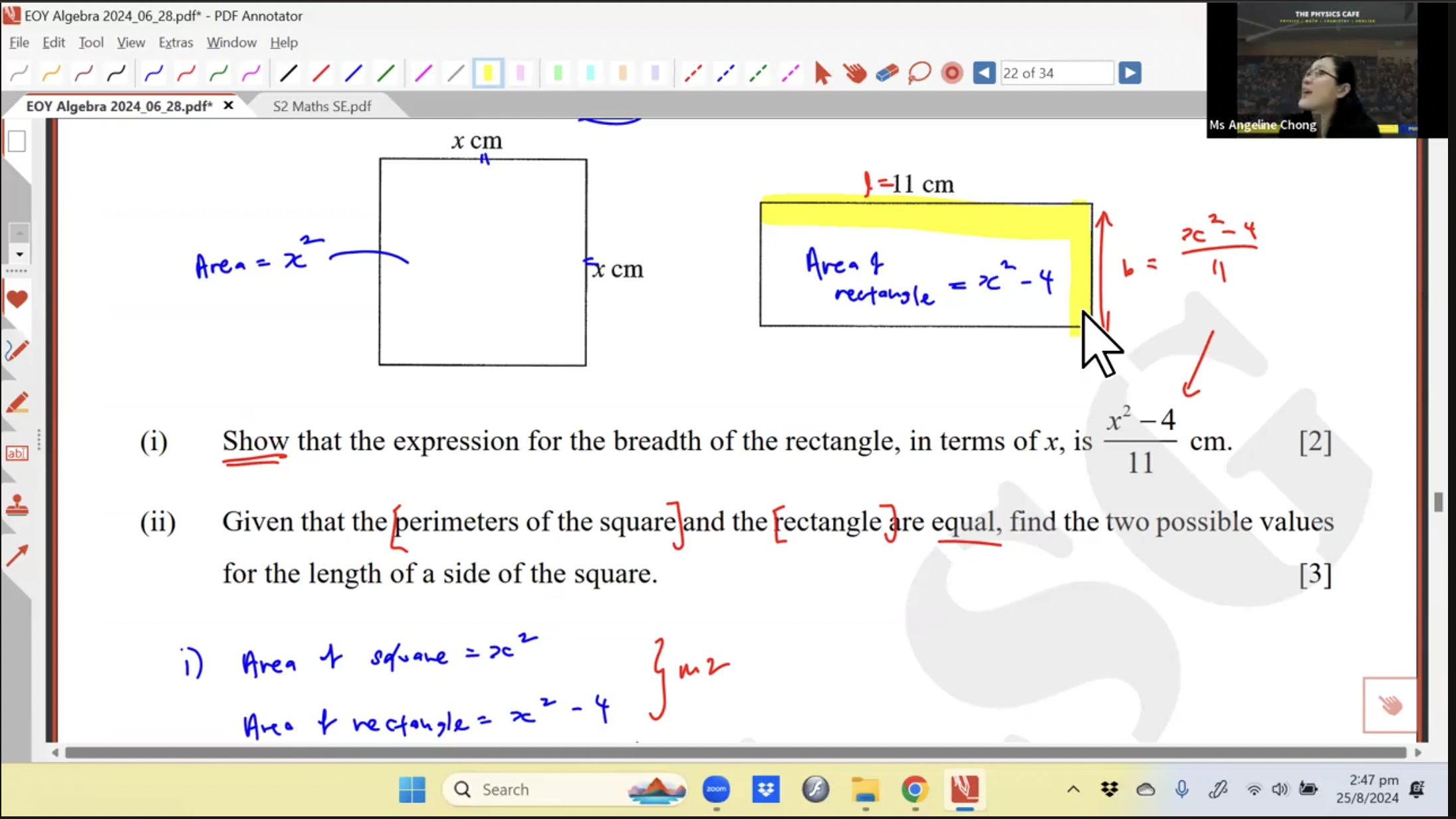The height and width of the screenshot is (819, 1456).
Task: Go to the next page
Action: click(1130, 73)
